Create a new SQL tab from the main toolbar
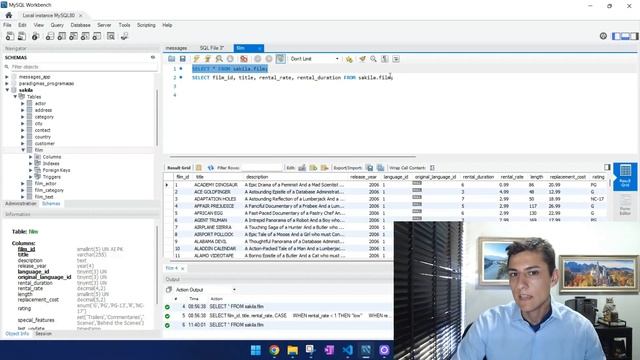640x360 pixels. coord(10,36)
